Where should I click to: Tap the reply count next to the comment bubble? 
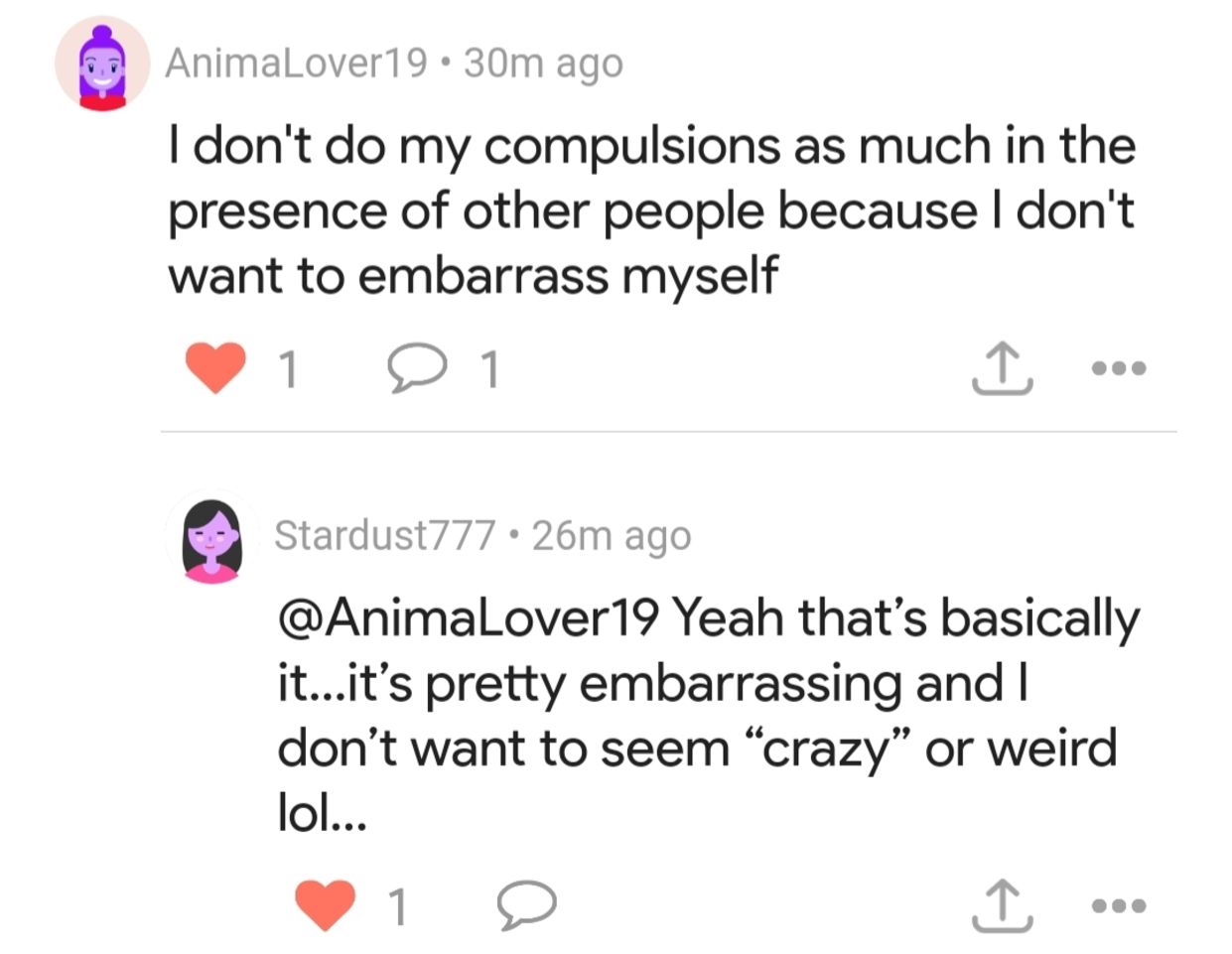click(489, 370)
